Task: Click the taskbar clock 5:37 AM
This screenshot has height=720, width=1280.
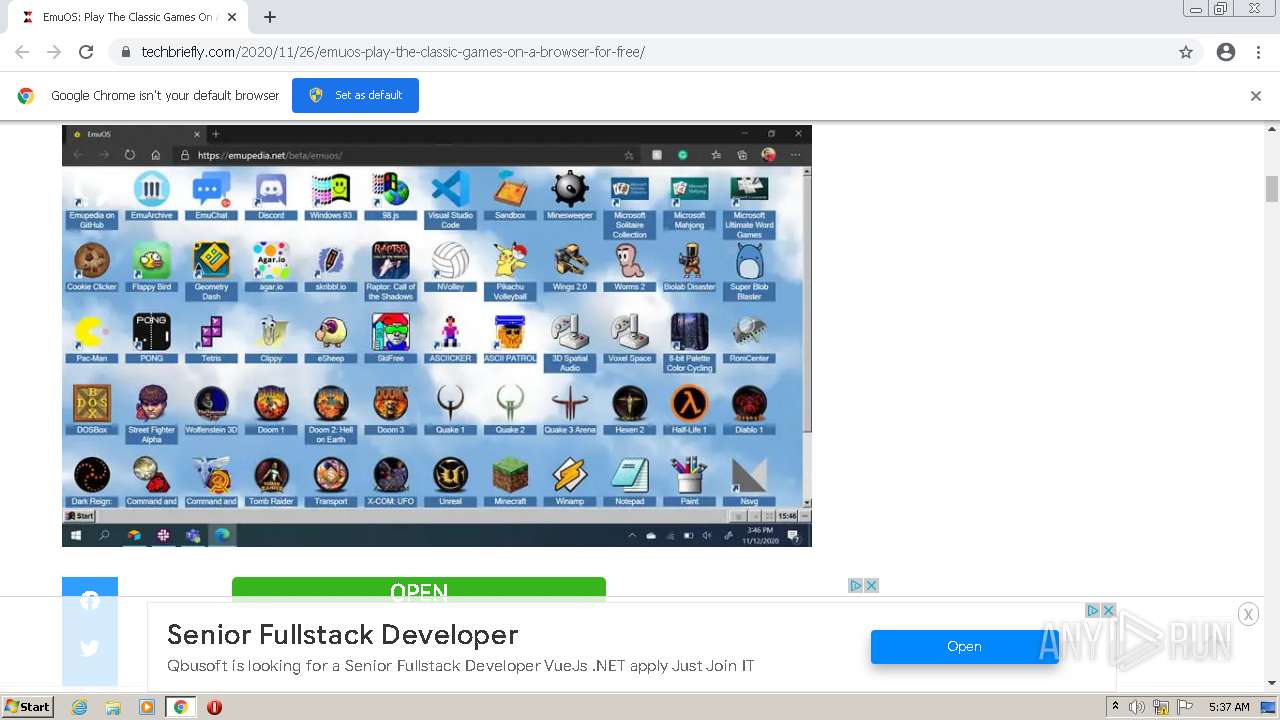Action: (1229, 707)
